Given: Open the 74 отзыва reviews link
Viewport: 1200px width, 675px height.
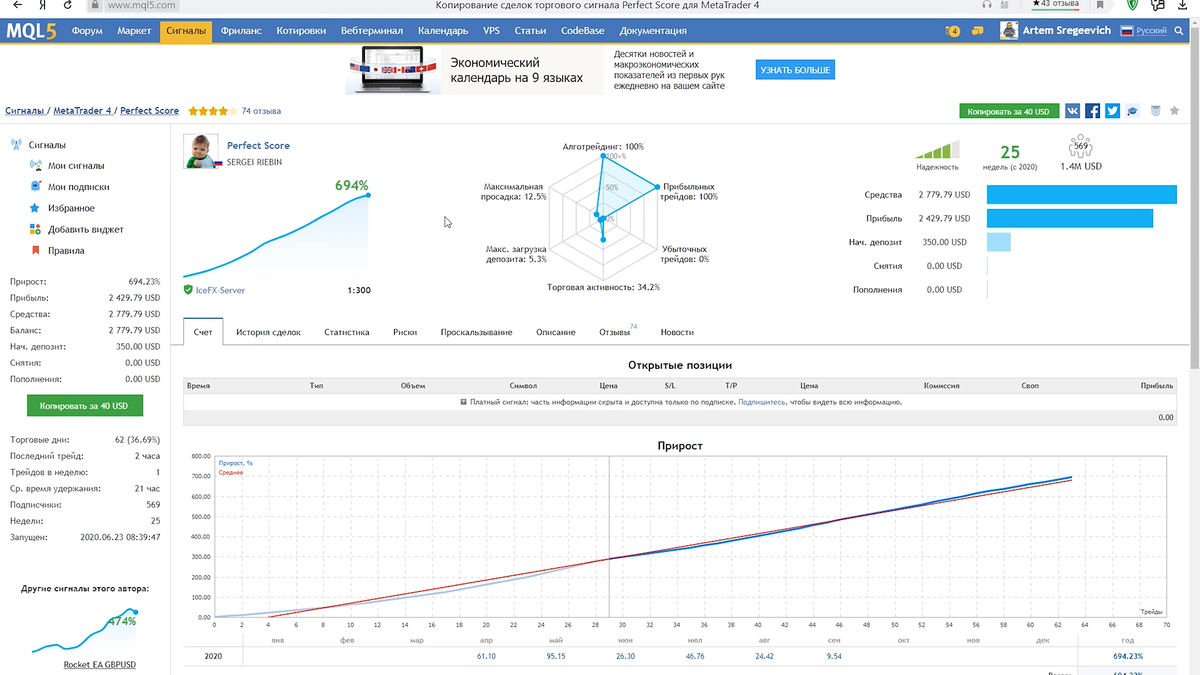Looking at the screenshot, I should (x=261, y=111).
